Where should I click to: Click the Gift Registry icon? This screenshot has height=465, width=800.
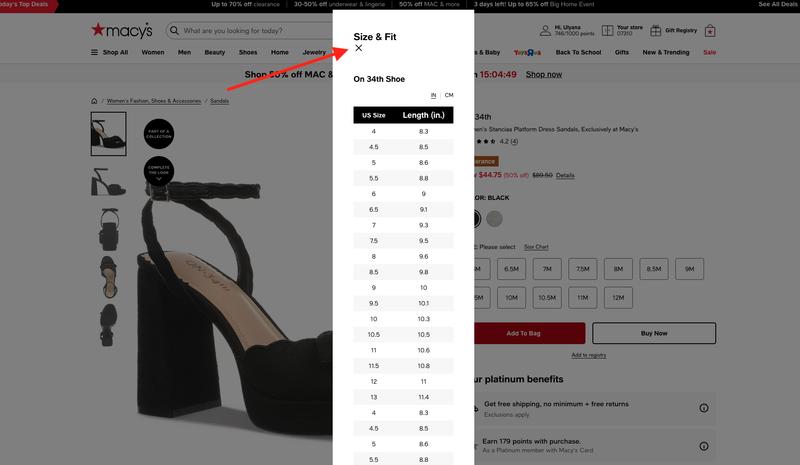(655, 31)
